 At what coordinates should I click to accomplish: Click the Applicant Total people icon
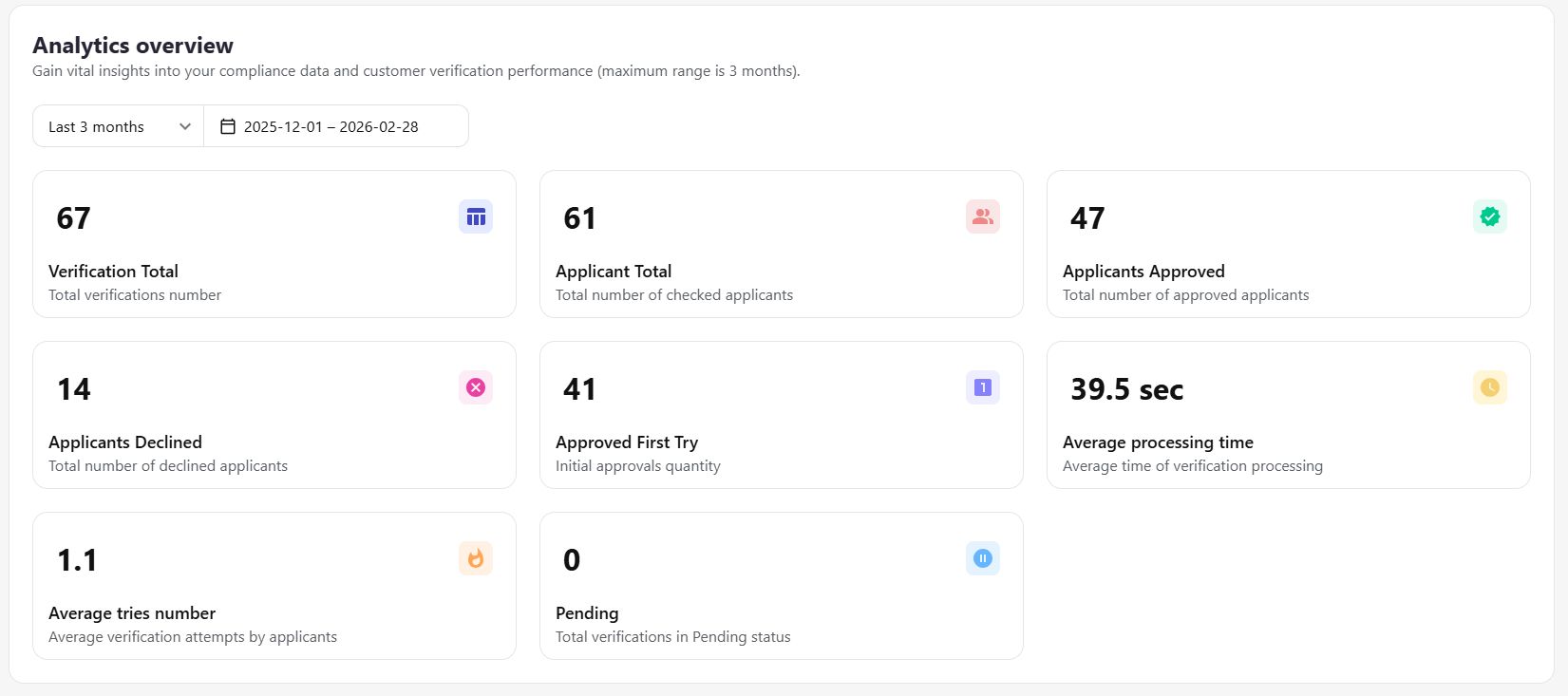coord(983,217)
